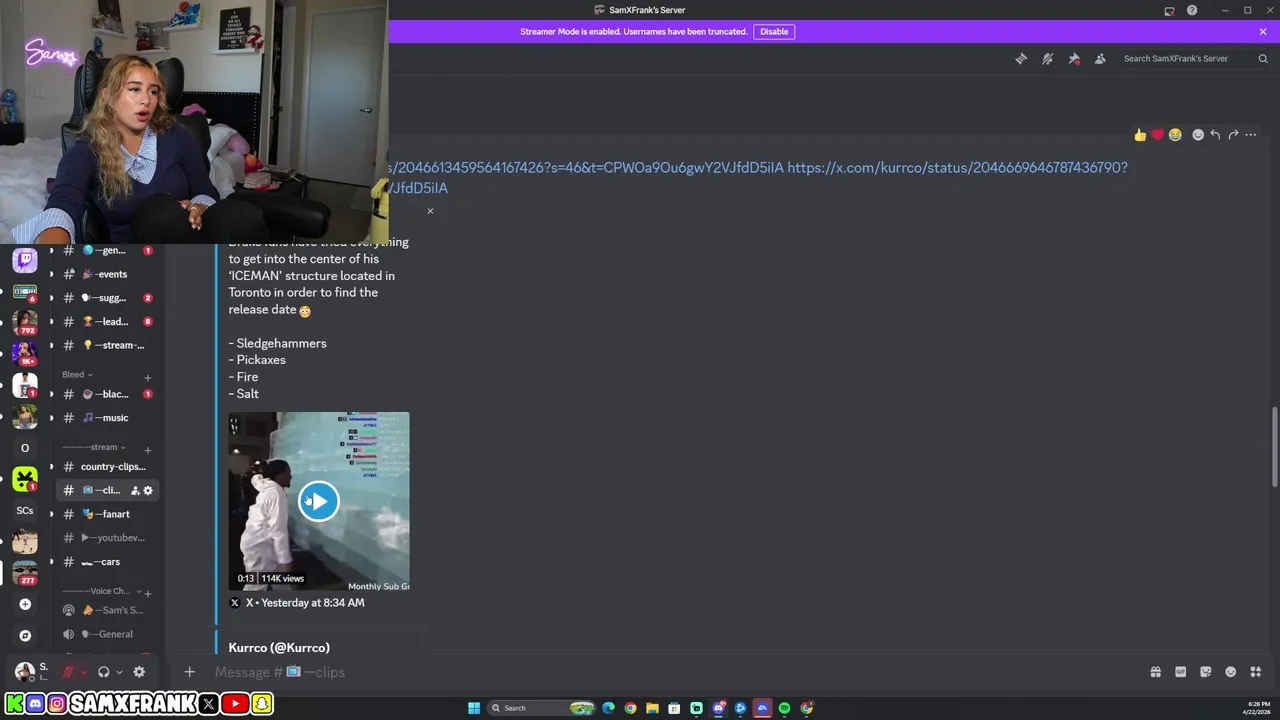Open the x.com/kurrco status link

pyautogui.click(x=957, y=168)
